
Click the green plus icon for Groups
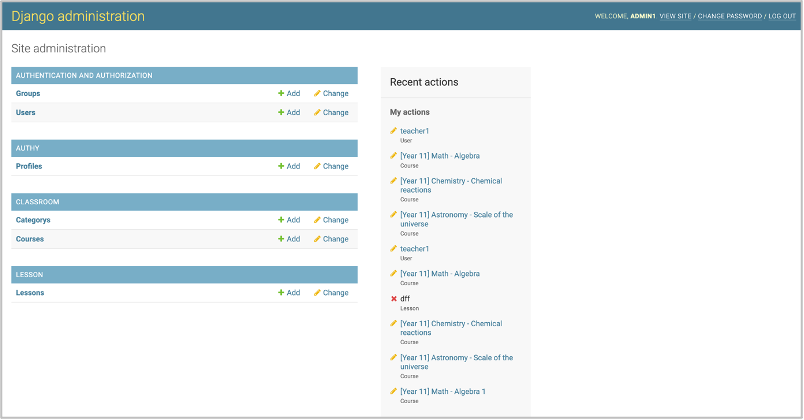pos(281,94)
